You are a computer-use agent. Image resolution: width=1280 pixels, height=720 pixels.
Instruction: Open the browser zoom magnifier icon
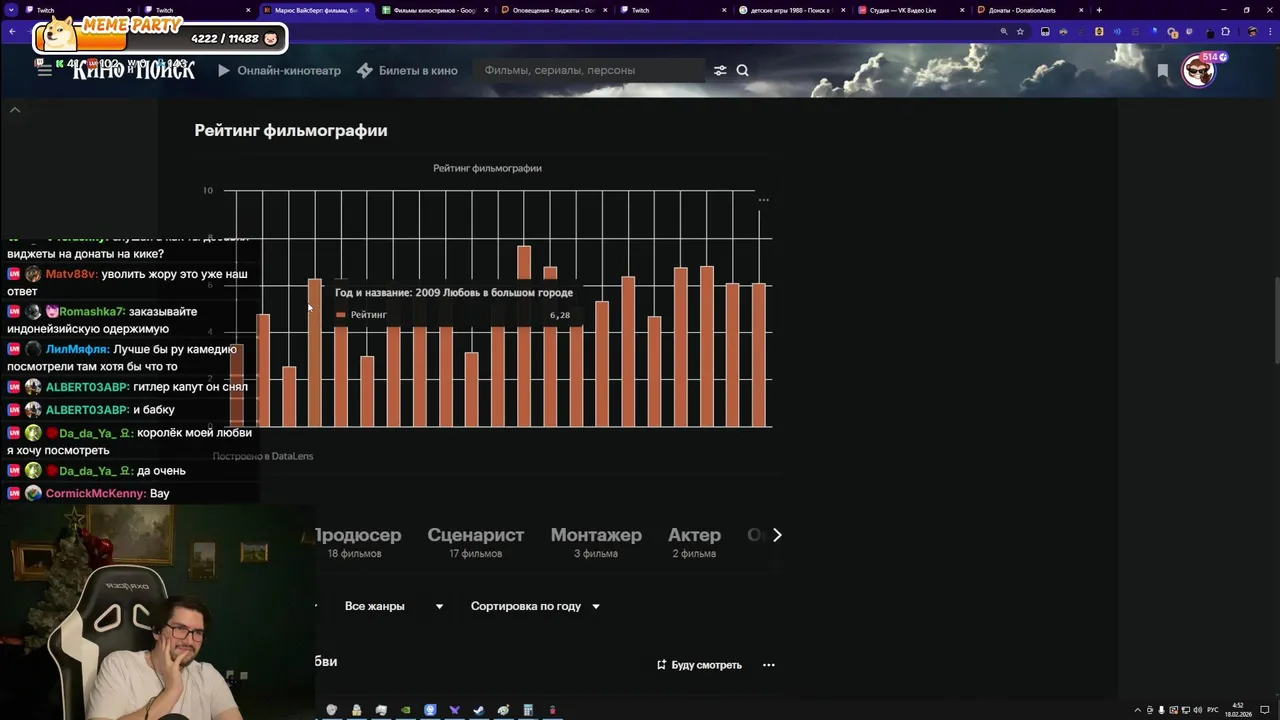[1003, 31]
